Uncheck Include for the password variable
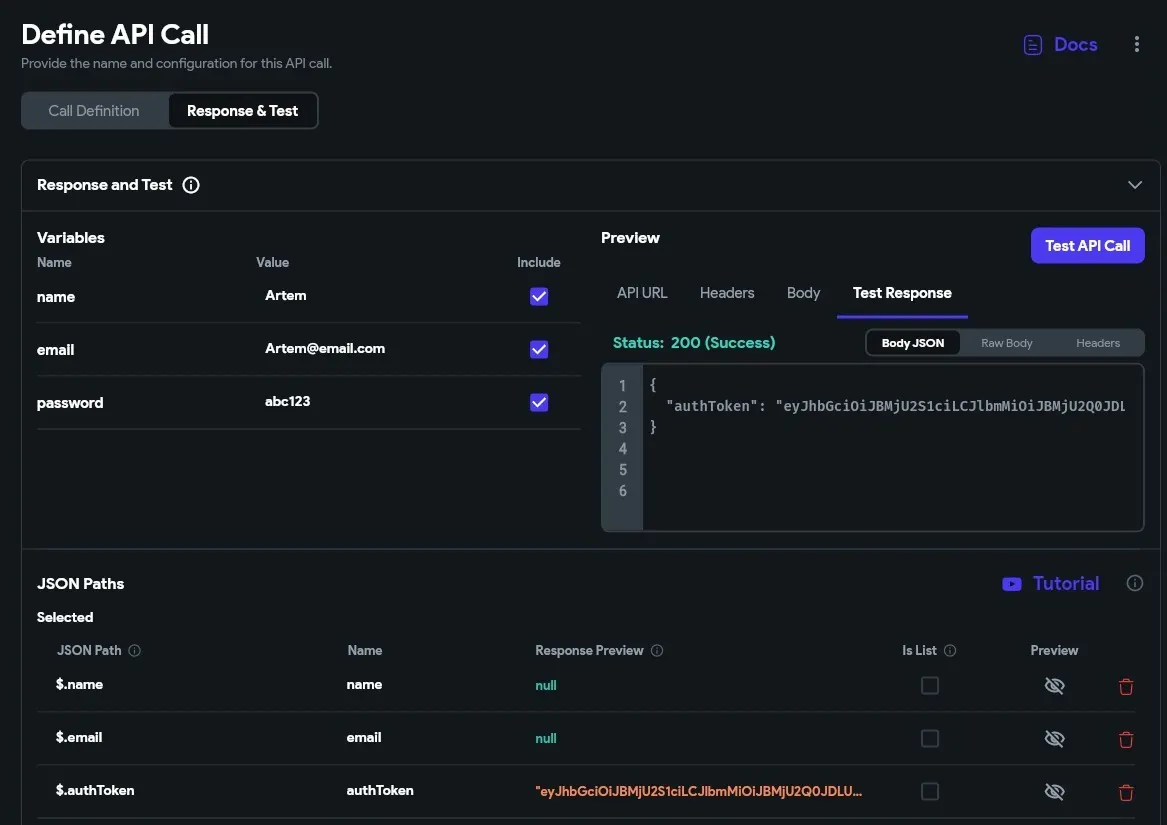Image resolution: width=1167 pixels, height=825 pixels. click(x=539, y=402)
